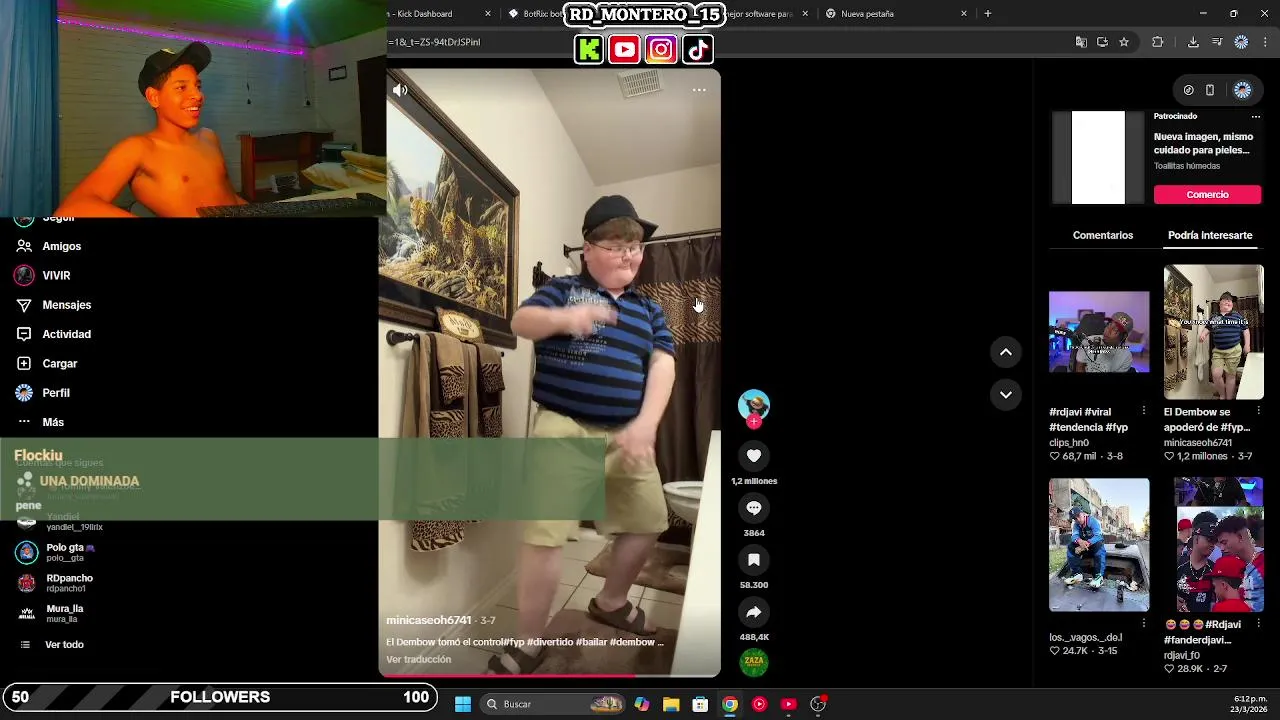
Task: Open Chrome downloads icon
Action: pos(1193,42)
